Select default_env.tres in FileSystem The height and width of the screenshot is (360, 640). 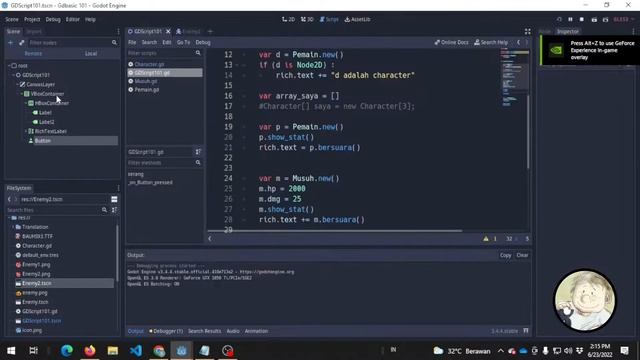(40, 255)
